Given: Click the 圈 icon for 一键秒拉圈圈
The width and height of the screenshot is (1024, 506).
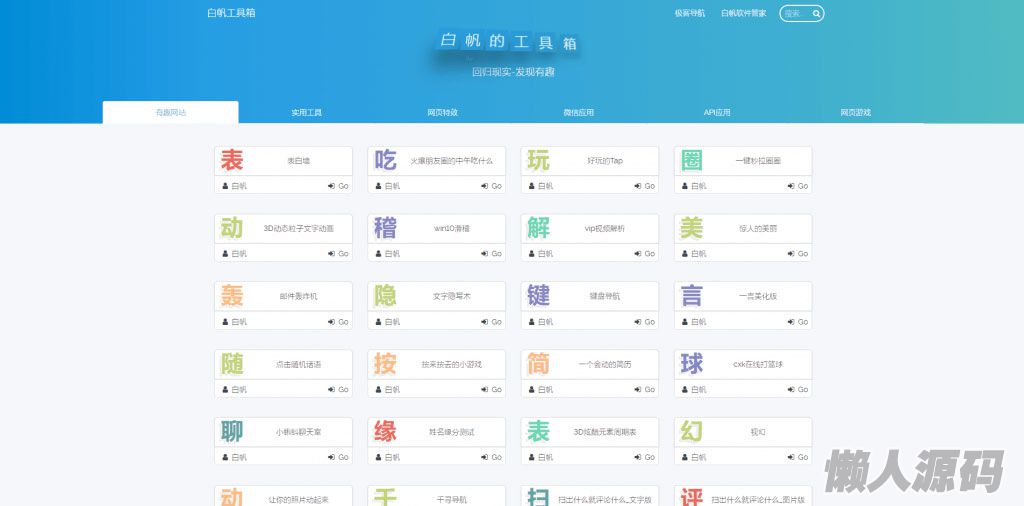Looking at the screenshot, I should [691, 160].
